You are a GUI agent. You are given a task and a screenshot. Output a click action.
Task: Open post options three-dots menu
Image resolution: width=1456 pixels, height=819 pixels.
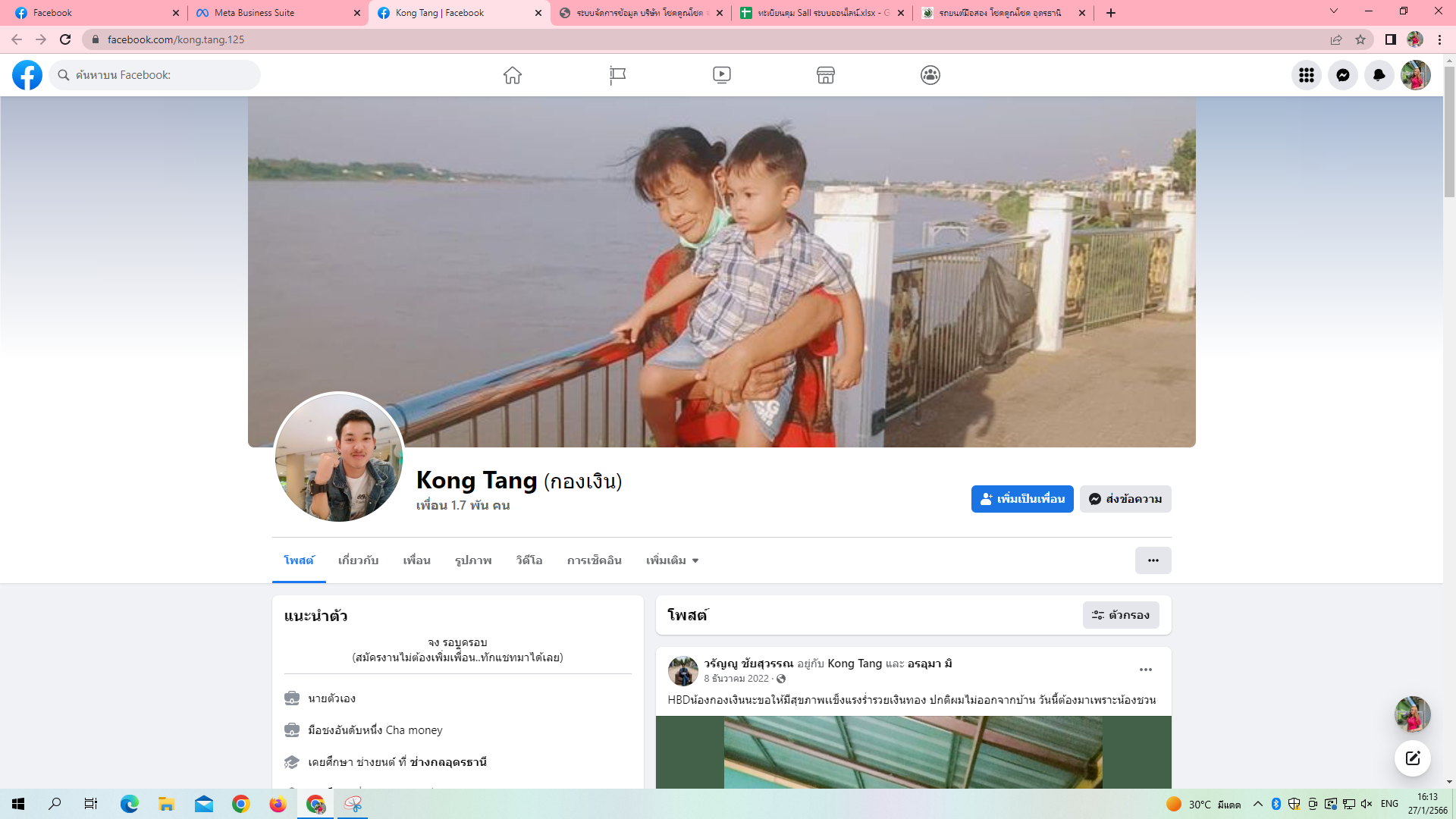(x=1145, y=670)
